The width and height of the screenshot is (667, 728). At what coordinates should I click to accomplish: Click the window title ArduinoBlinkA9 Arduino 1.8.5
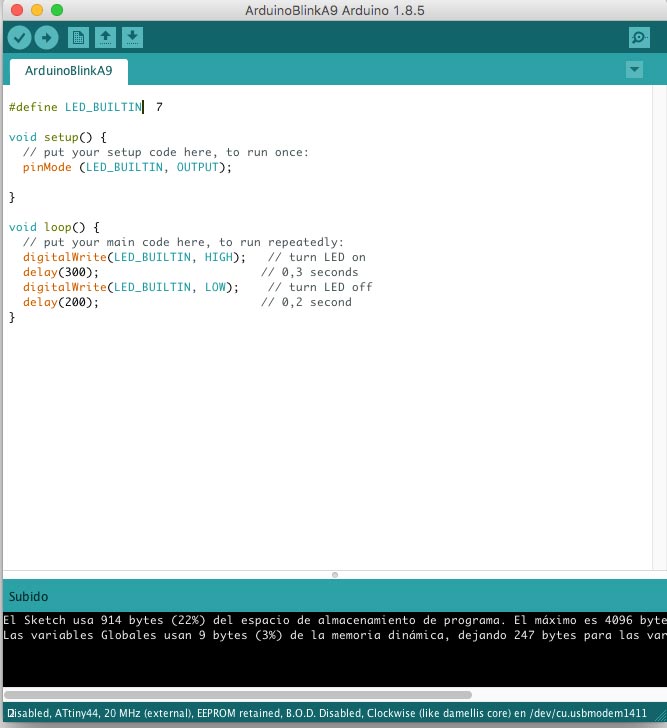[x=335, y=10]
